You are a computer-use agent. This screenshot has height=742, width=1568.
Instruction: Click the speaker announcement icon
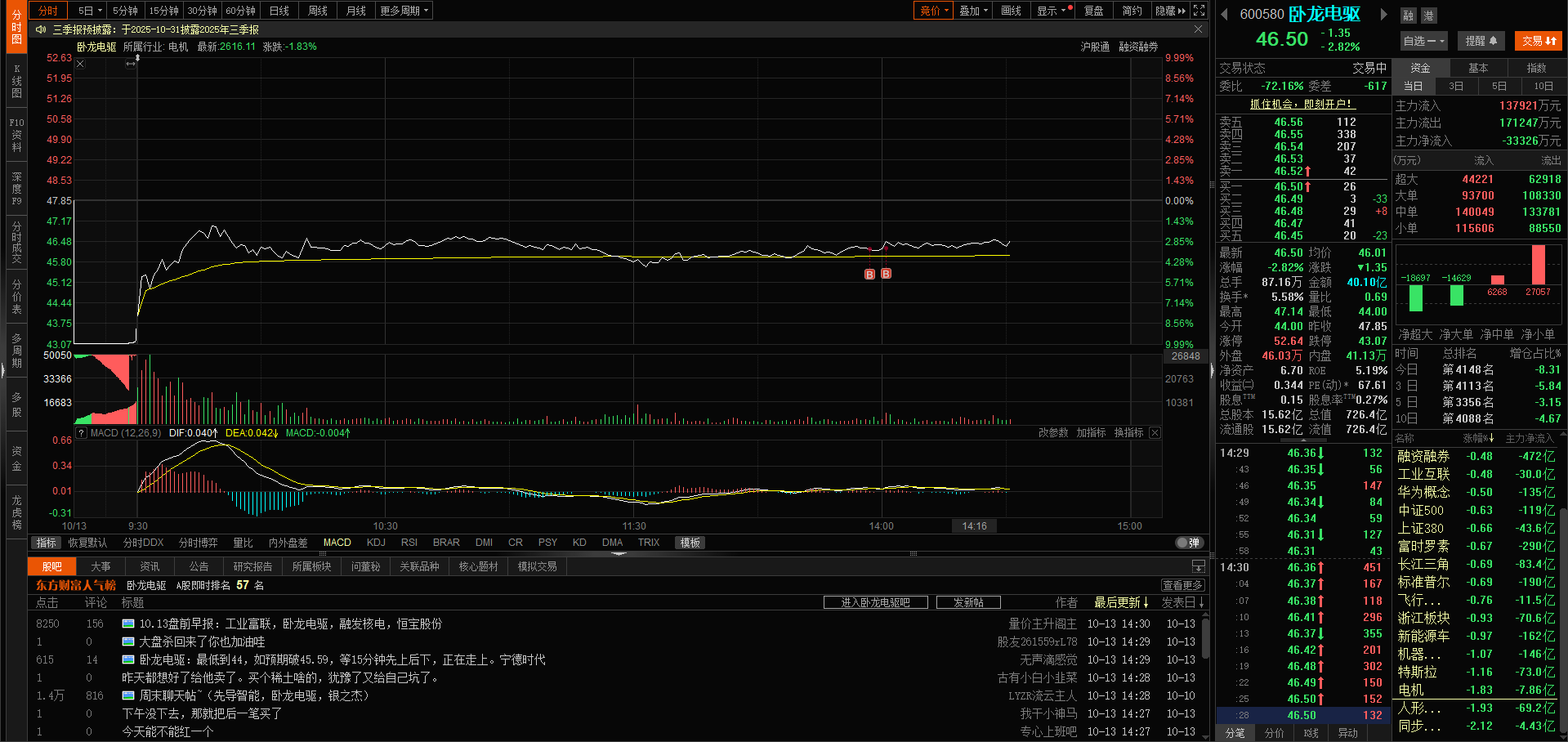(41, 29)
